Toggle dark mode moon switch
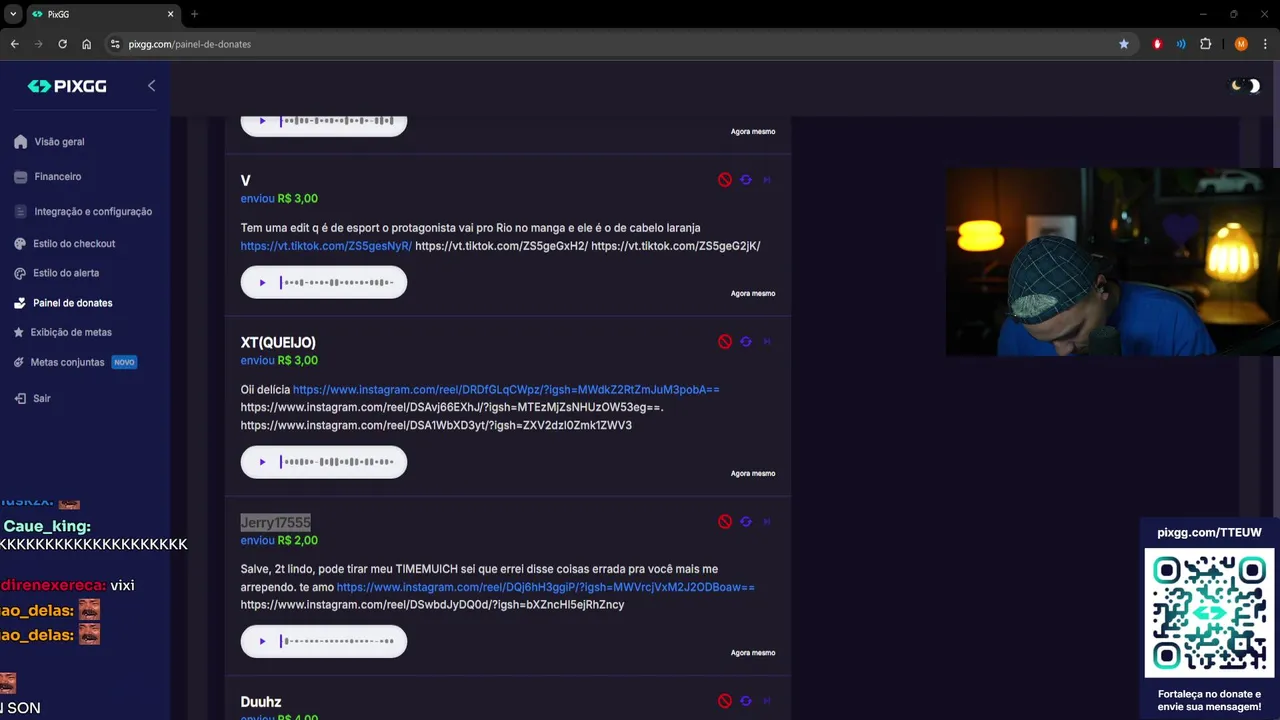1280x720 pixels. [1245, 86]
